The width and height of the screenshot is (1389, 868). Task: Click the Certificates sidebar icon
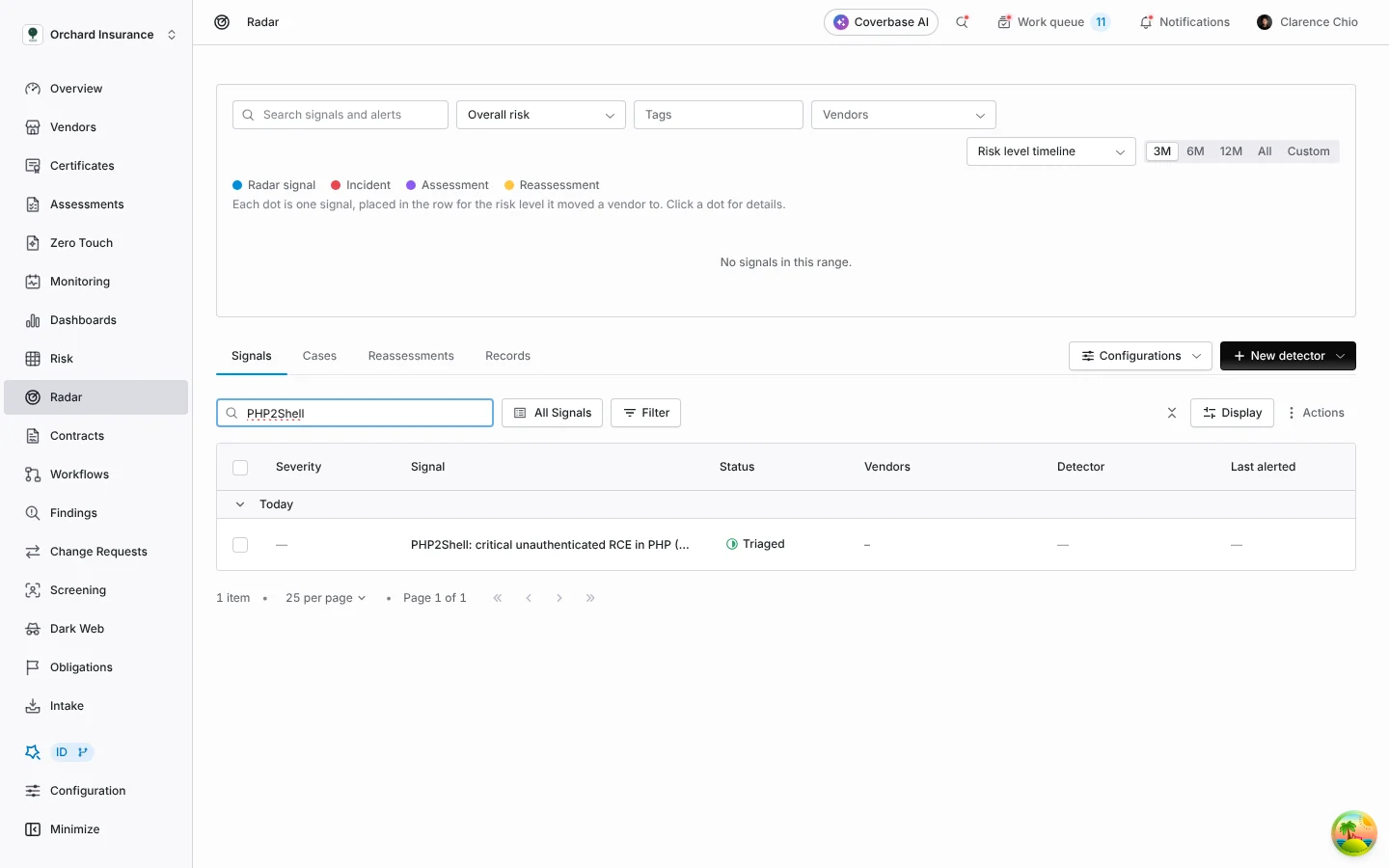pyautogui.click(x=33, y=166)
